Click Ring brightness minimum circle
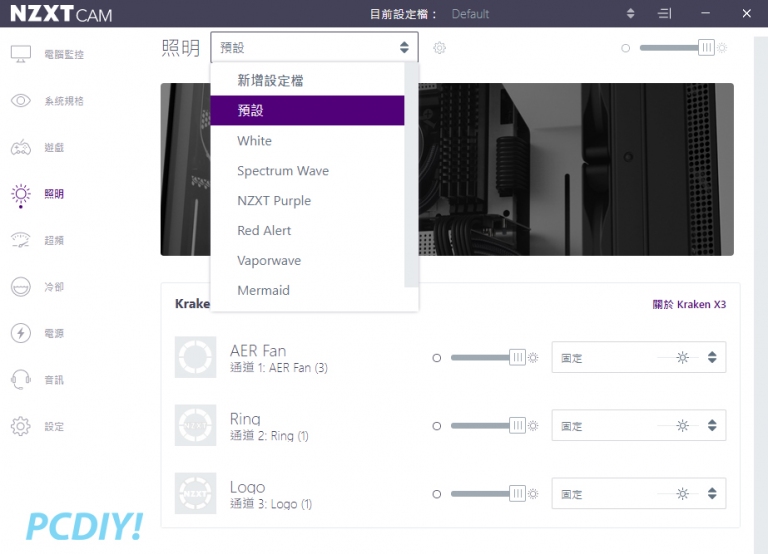Screen dimensions: 768x554 (x=436, y=426)
